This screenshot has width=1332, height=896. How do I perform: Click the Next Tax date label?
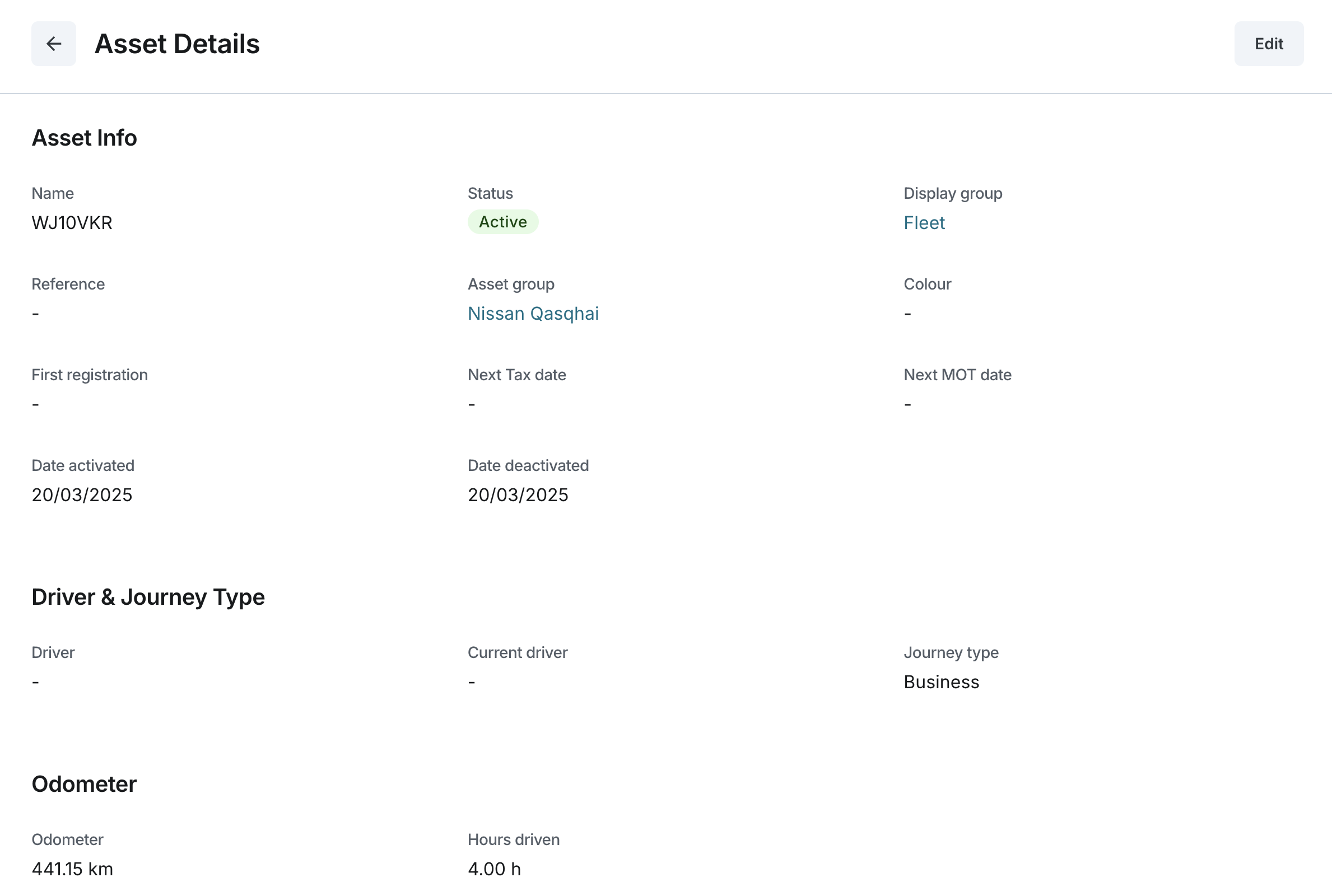[516, 375]
